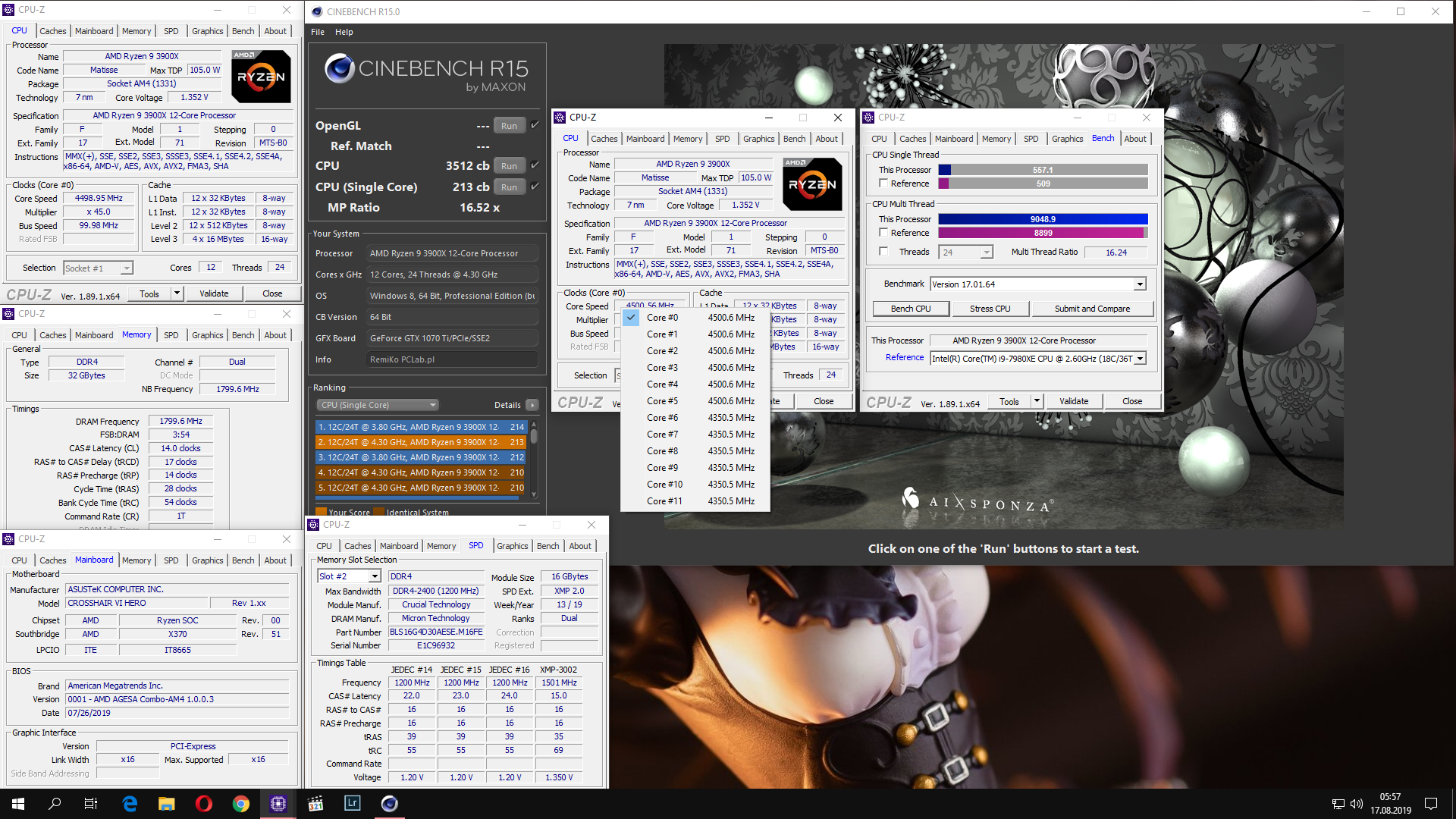Open Task View on the taskbar
Image resolution: width=1456 pixels, height=819 pixels.
point(91,804)
